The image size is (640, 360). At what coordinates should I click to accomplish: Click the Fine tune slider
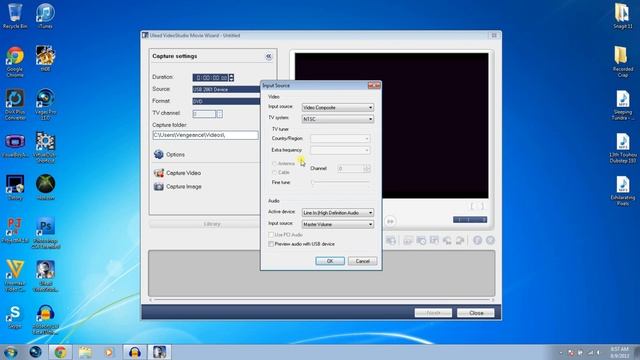(x=340, y=182)
